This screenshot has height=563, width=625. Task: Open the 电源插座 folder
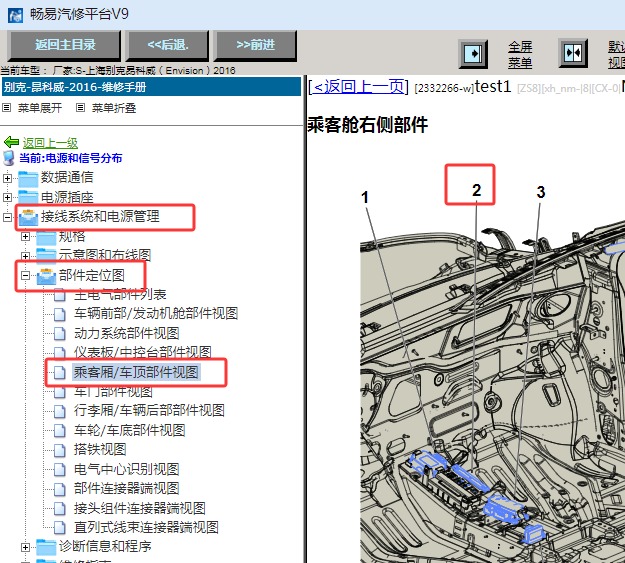pos(67,197)
